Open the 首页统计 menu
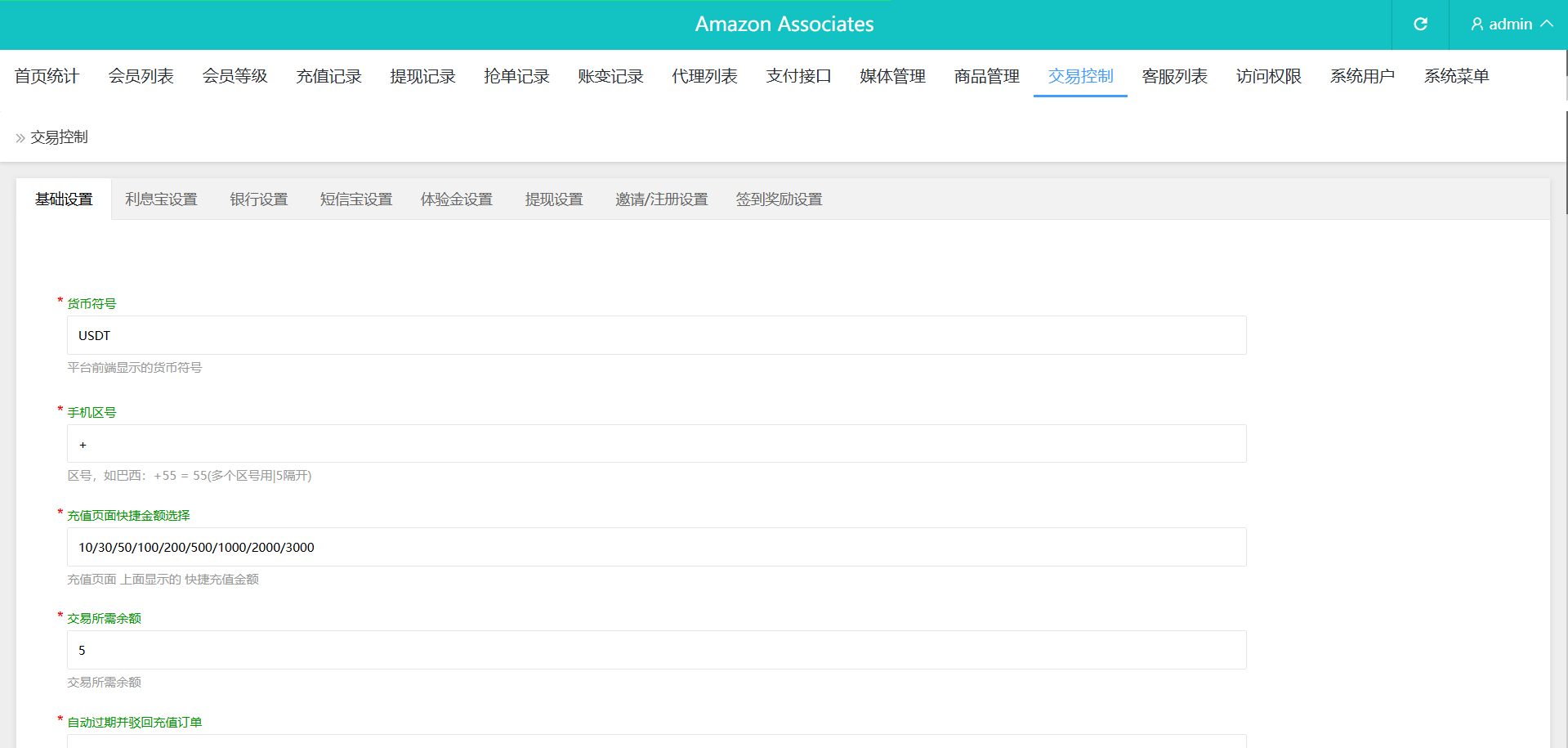1568x748 pixels. [47, 76]
